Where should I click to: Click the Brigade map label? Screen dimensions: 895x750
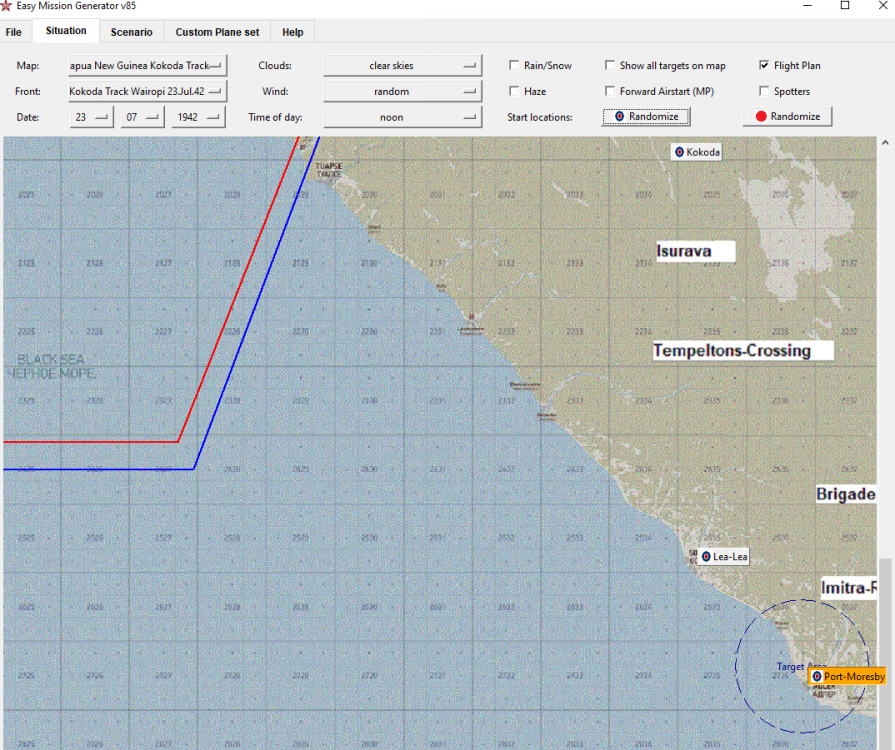click(x=846, y=494)
